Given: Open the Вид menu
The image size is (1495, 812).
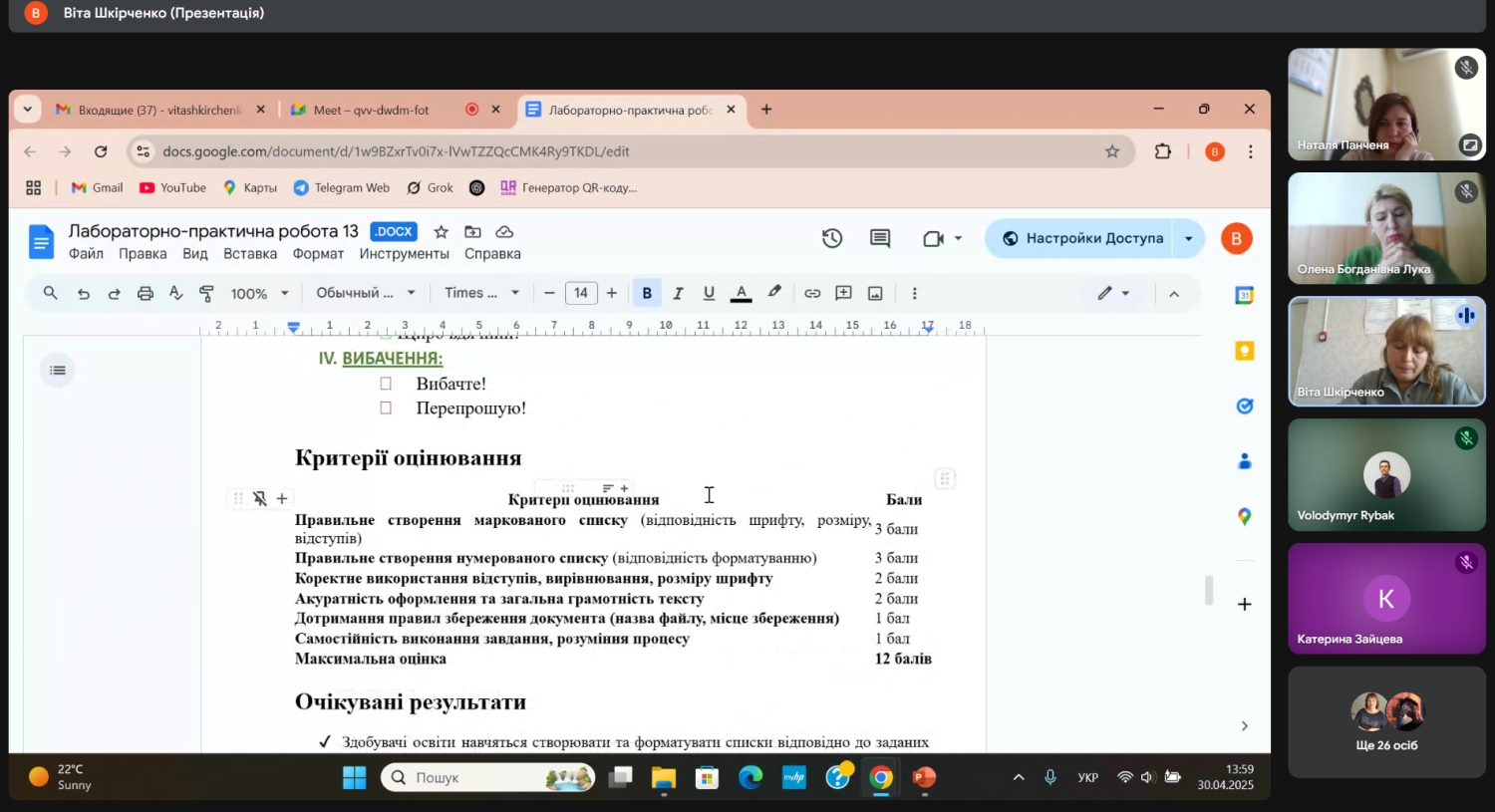Looking at the screenshot, I should click(x=195, y=254).
